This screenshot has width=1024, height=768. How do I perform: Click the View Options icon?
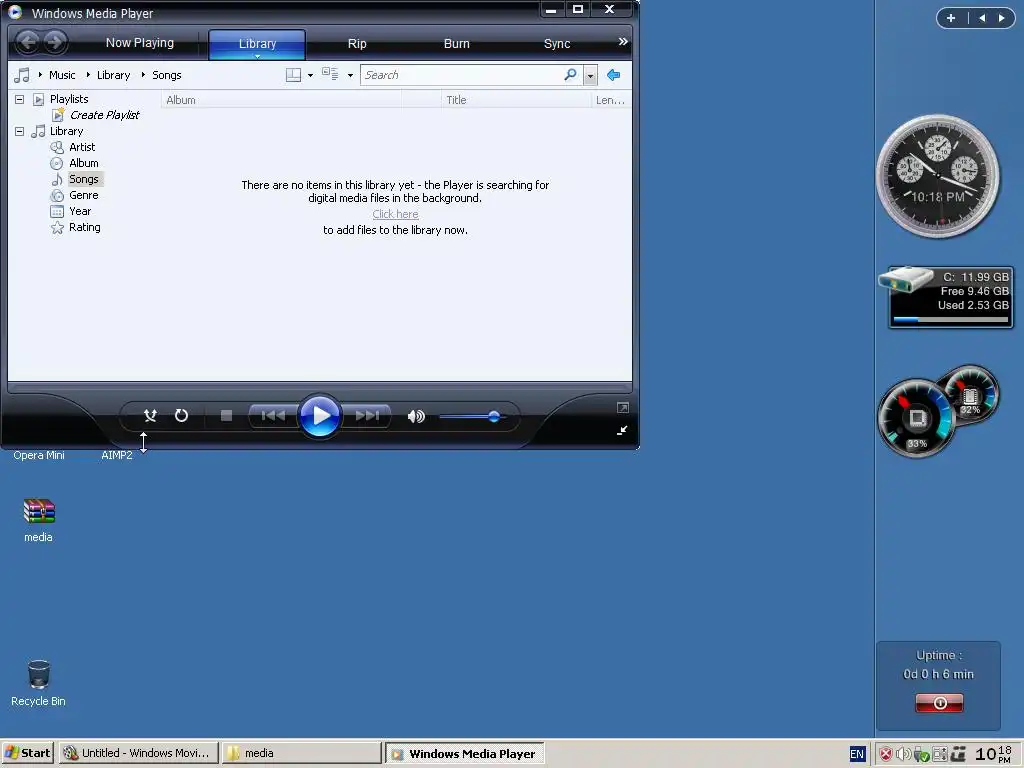point(330,74)
